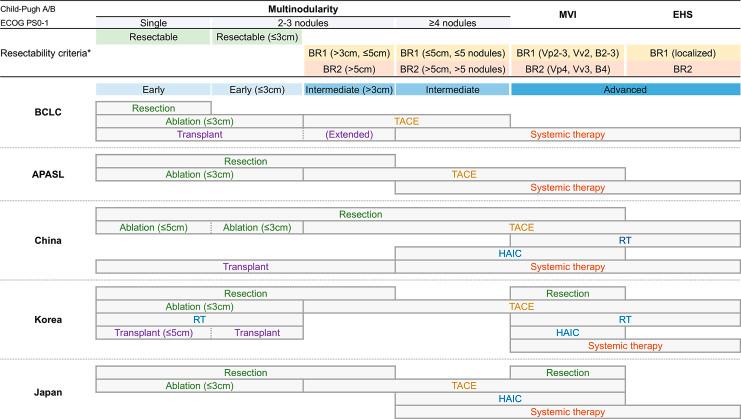Click Transplant (≤5cm) in the Korea row
The width and height of the screenshot is (741, 419).
coord(153,332)
